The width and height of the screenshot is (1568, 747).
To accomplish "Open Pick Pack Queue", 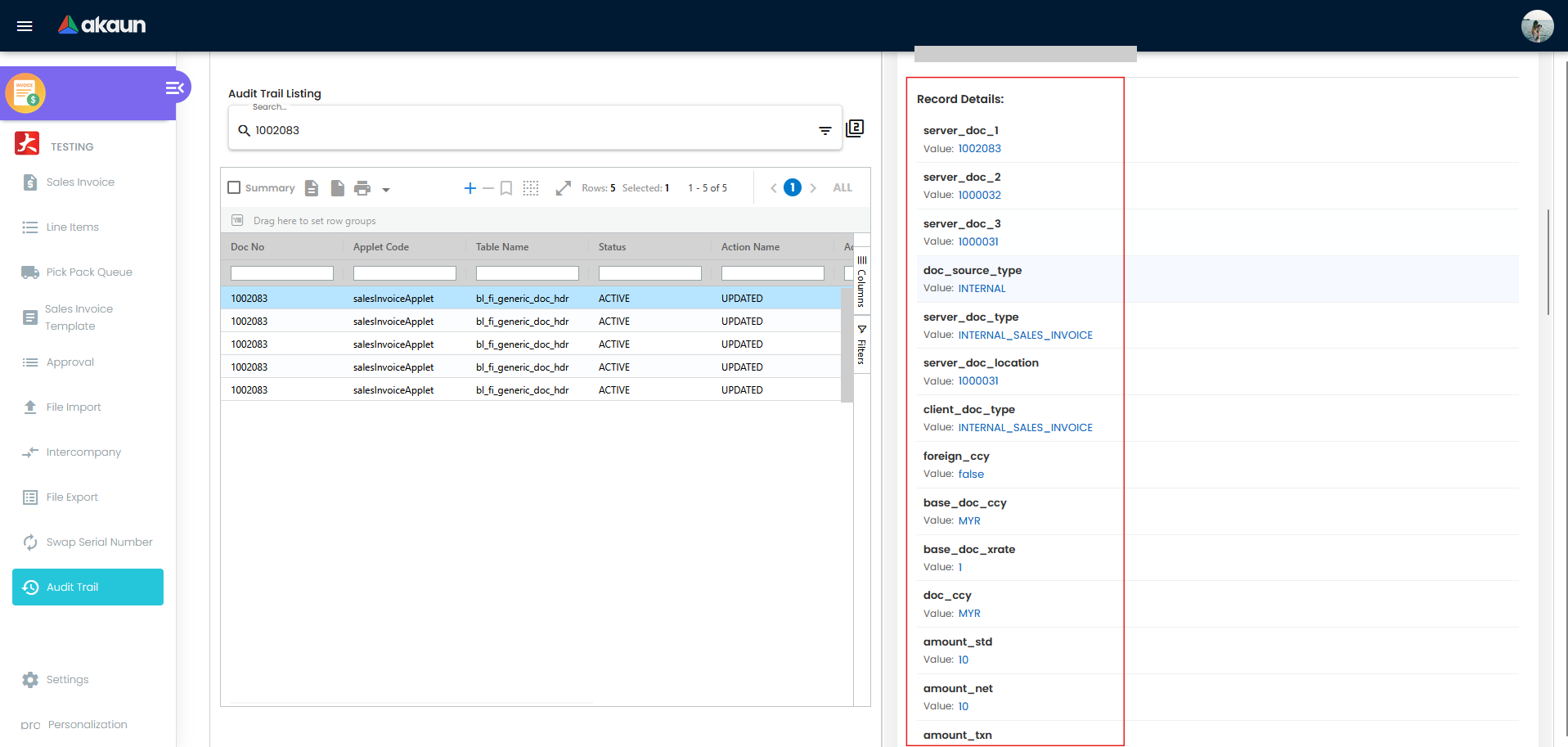I will pos(88,272).
